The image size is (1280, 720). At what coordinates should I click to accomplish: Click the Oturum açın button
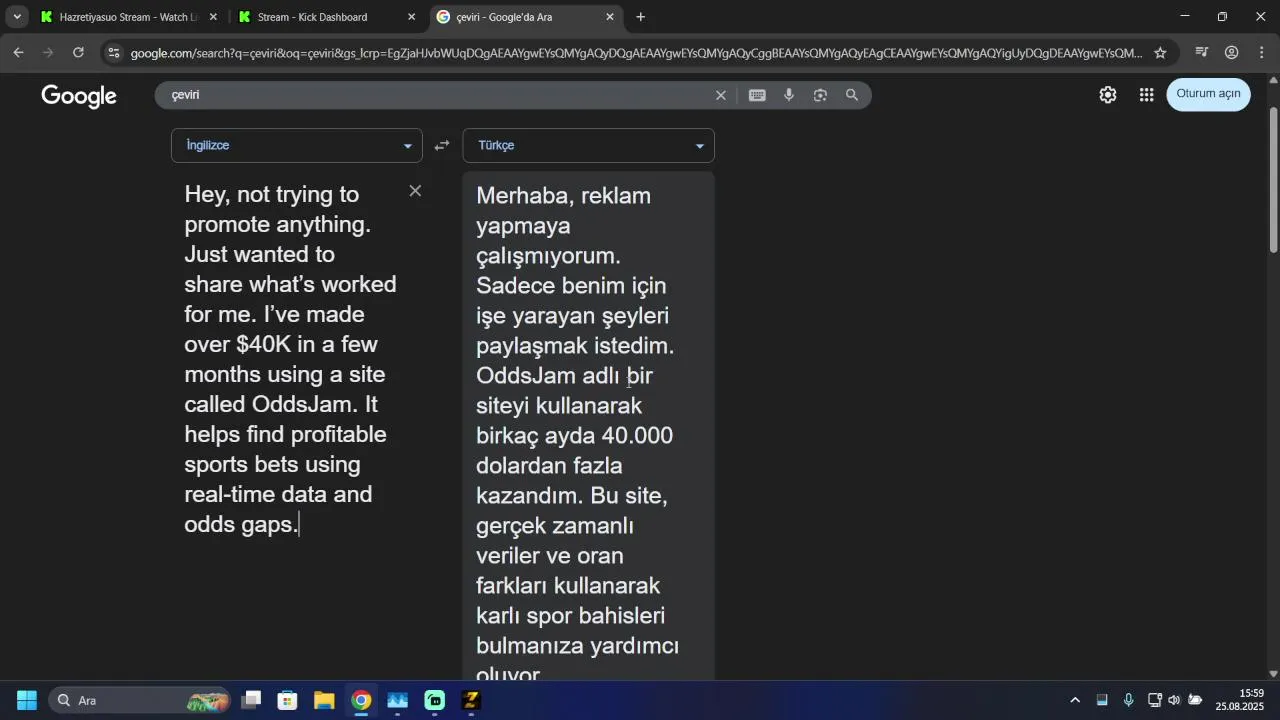tap(1208, 94)
